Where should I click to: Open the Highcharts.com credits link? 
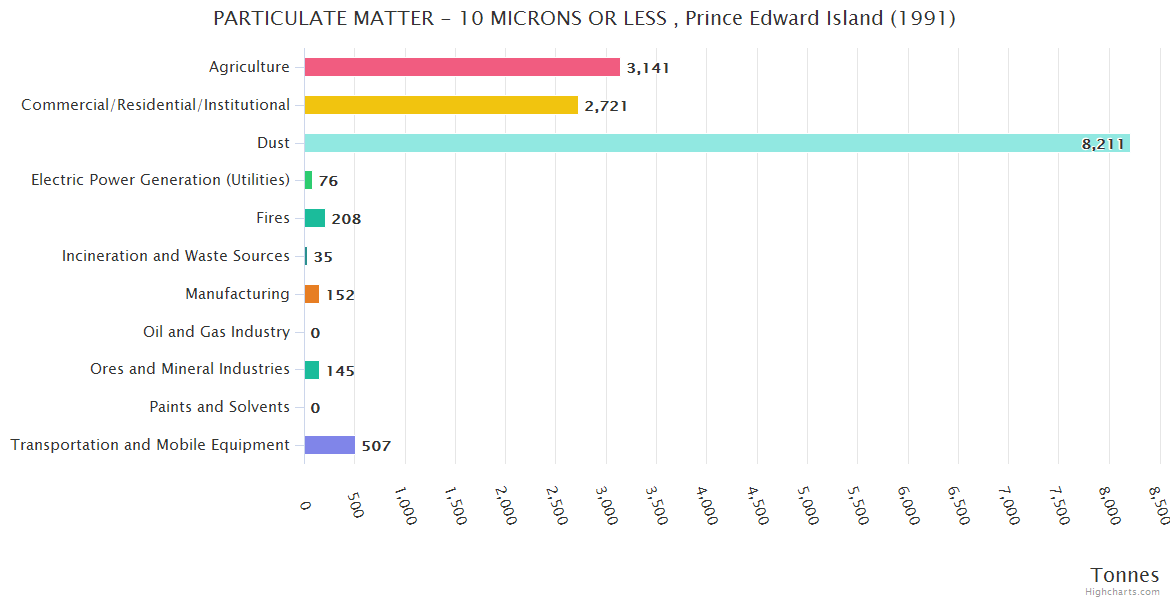1124,592
